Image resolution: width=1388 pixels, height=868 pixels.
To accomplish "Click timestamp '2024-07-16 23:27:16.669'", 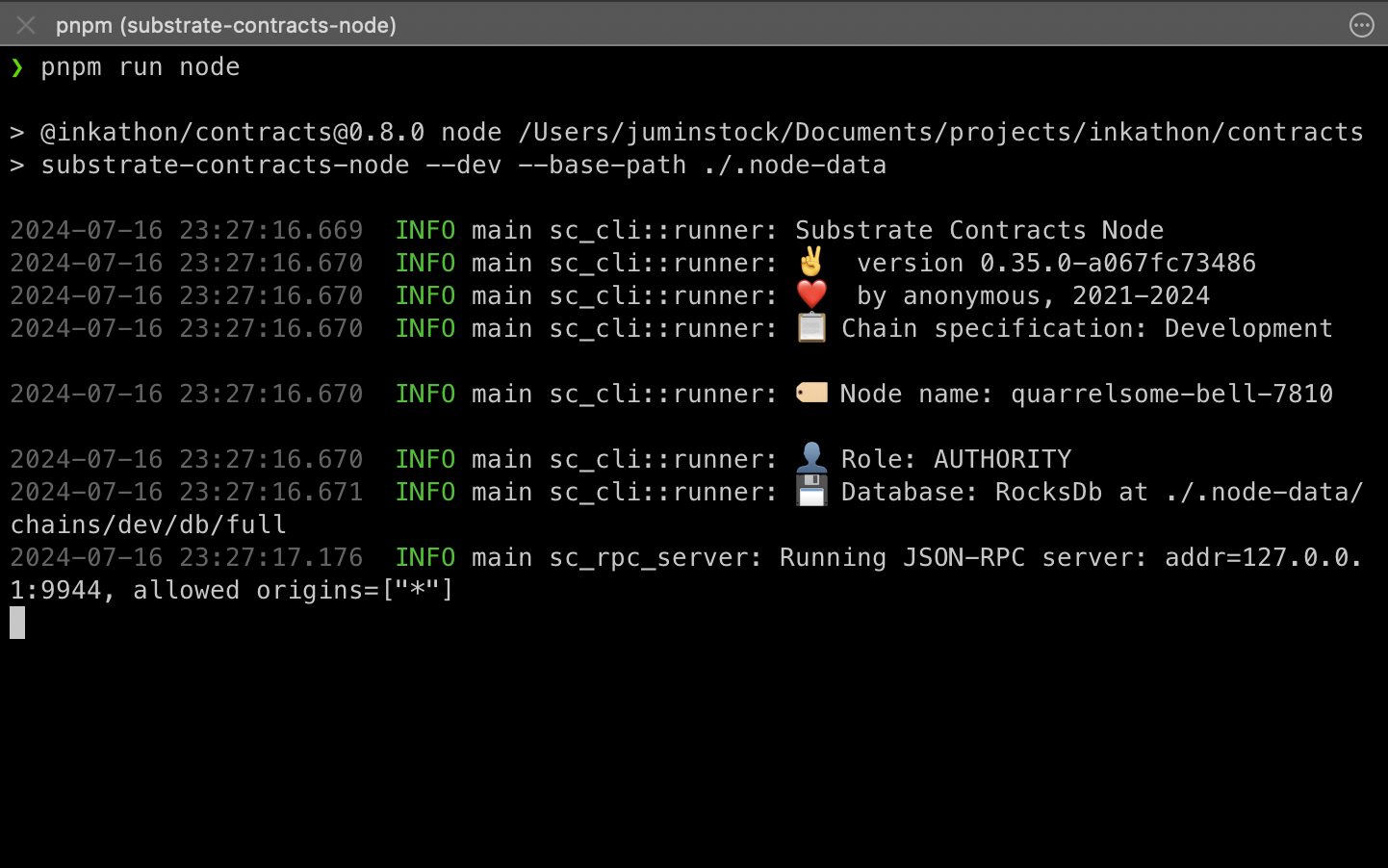I will coord(187,230).
